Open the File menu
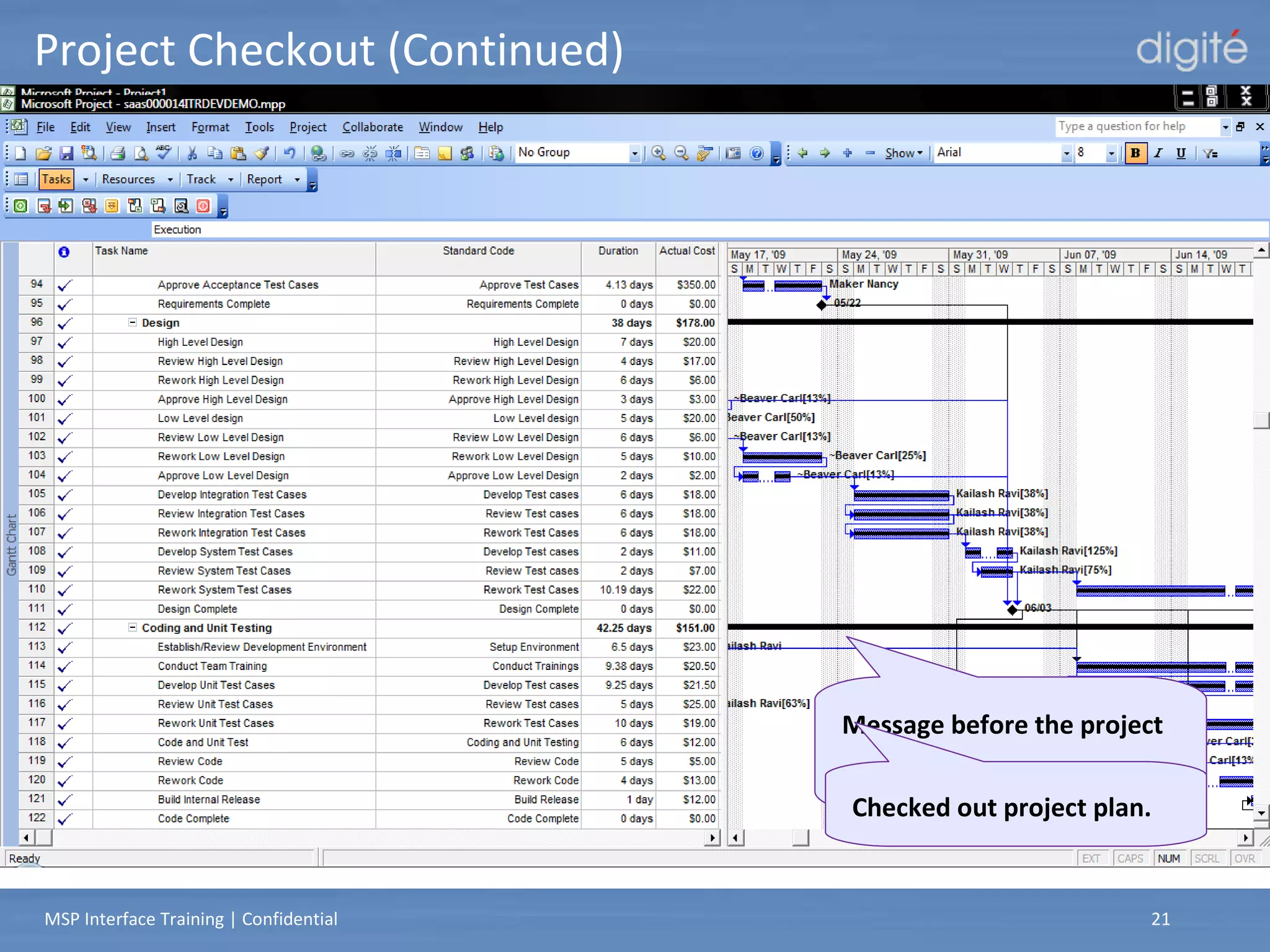 click(x=45, y=127)
